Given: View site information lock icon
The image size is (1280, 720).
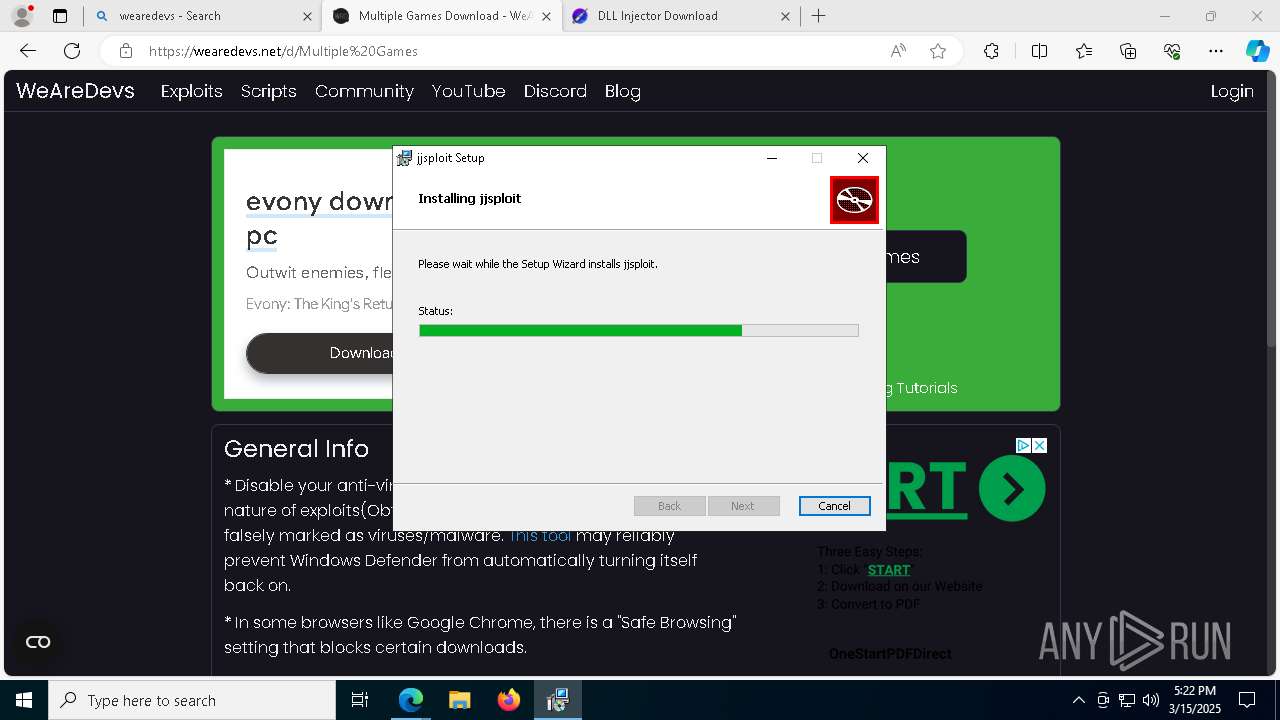Looking at the screenshot, I should 125,51.
